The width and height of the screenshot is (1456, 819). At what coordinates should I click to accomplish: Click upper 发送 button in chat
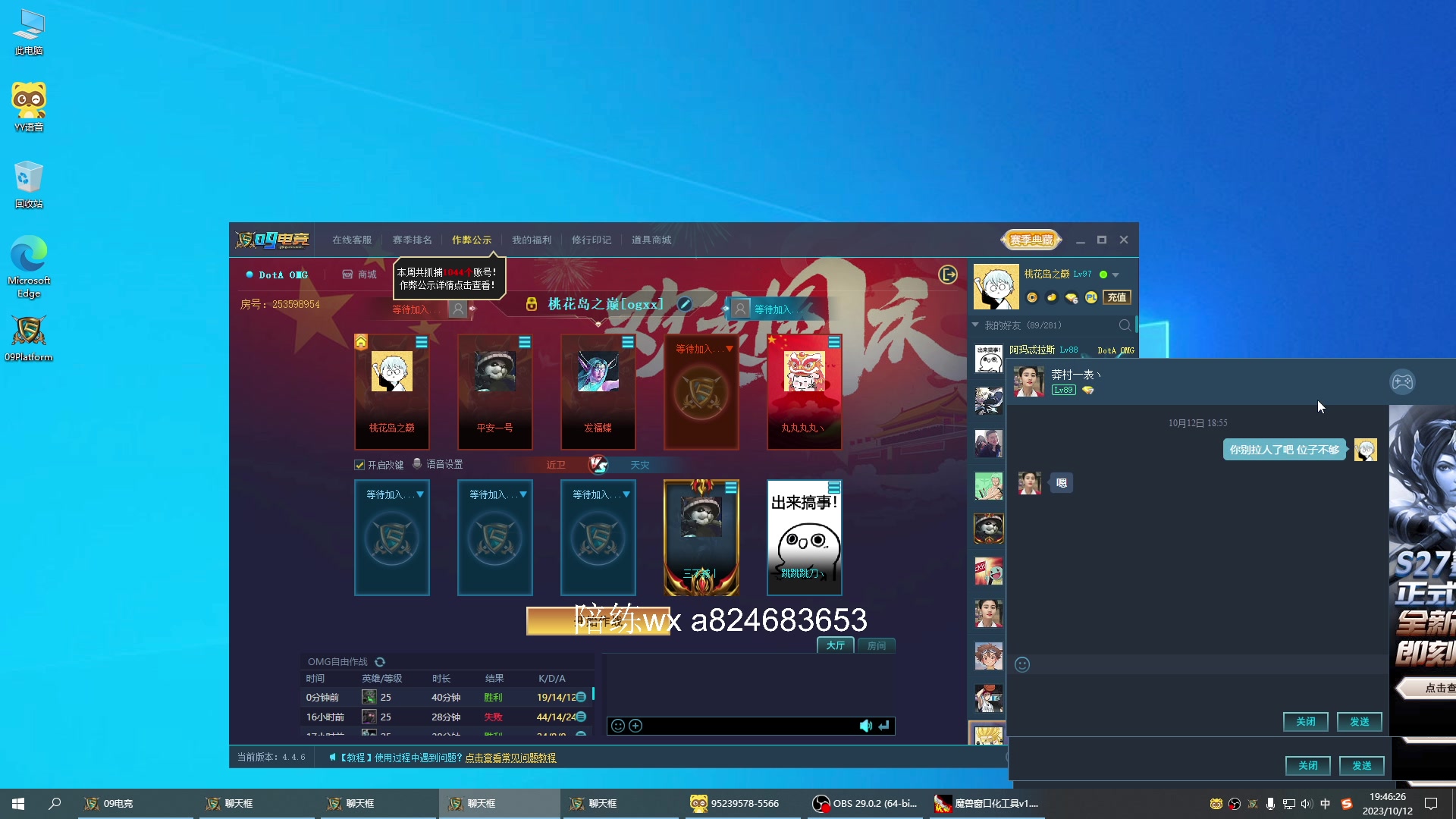1360,722
